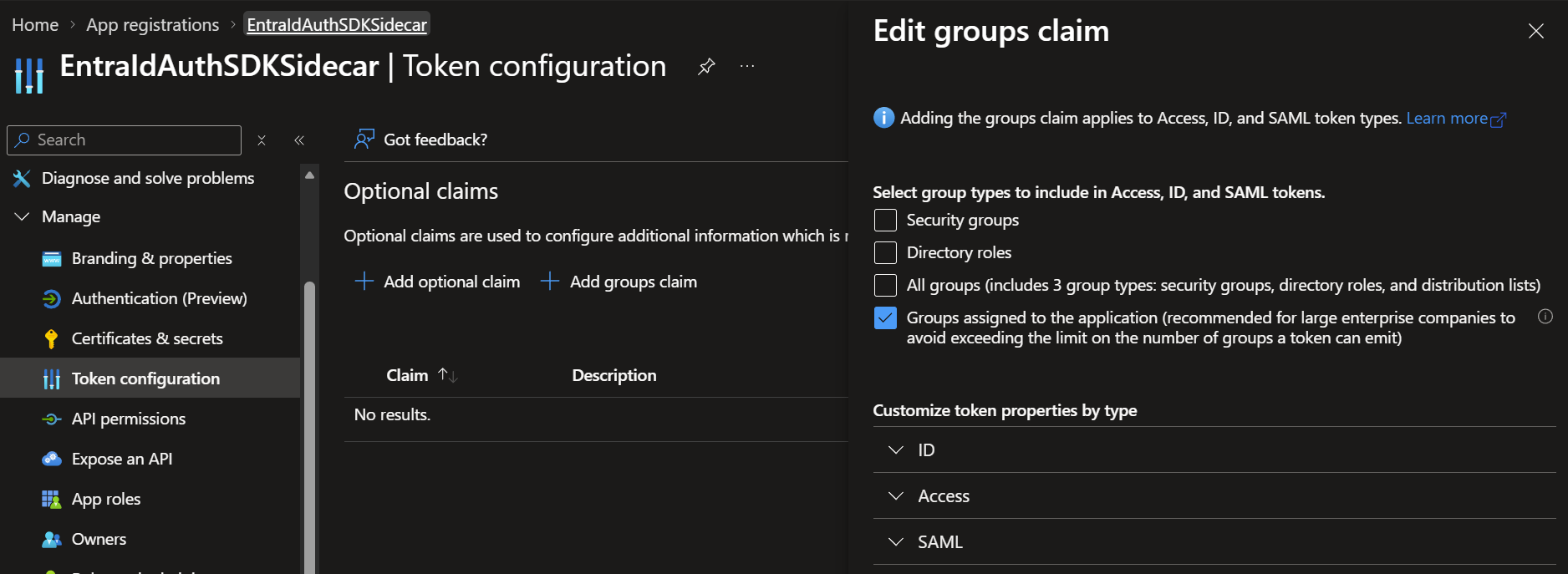Tick the All groups checkbox

[885, 286]
